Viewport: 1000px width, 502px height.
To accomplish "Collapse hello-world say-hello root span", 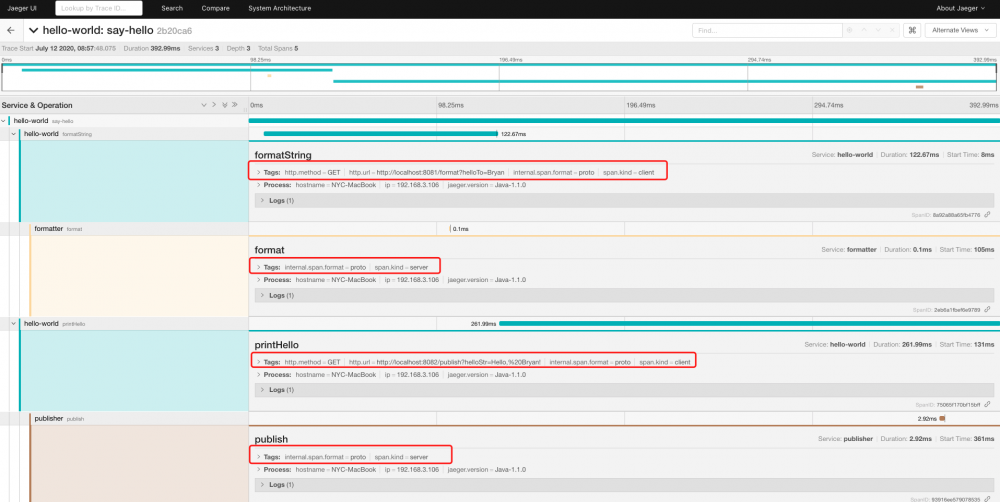I will pos(4,120).
